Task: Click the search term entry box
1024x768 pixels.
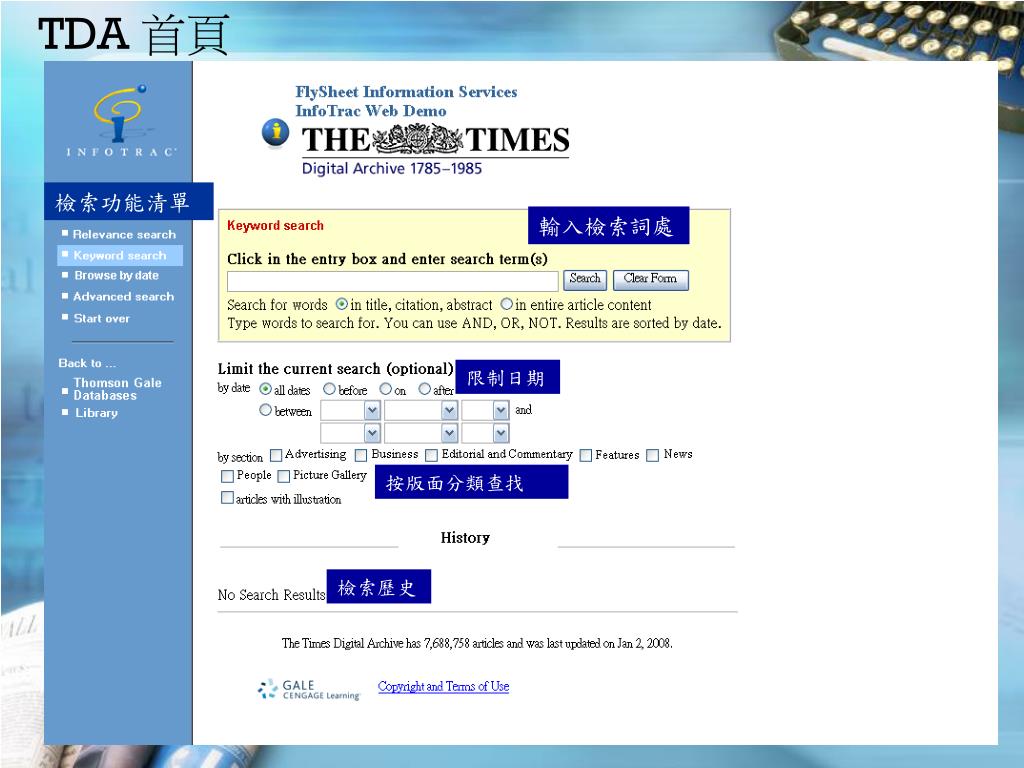Action: point(392,281)
